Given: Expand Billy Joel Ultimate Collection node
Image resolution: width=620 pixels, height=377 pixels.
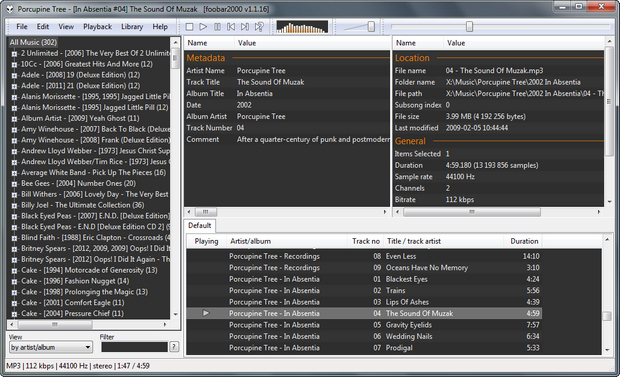Looking at the screenshot, I should (14, 205).
